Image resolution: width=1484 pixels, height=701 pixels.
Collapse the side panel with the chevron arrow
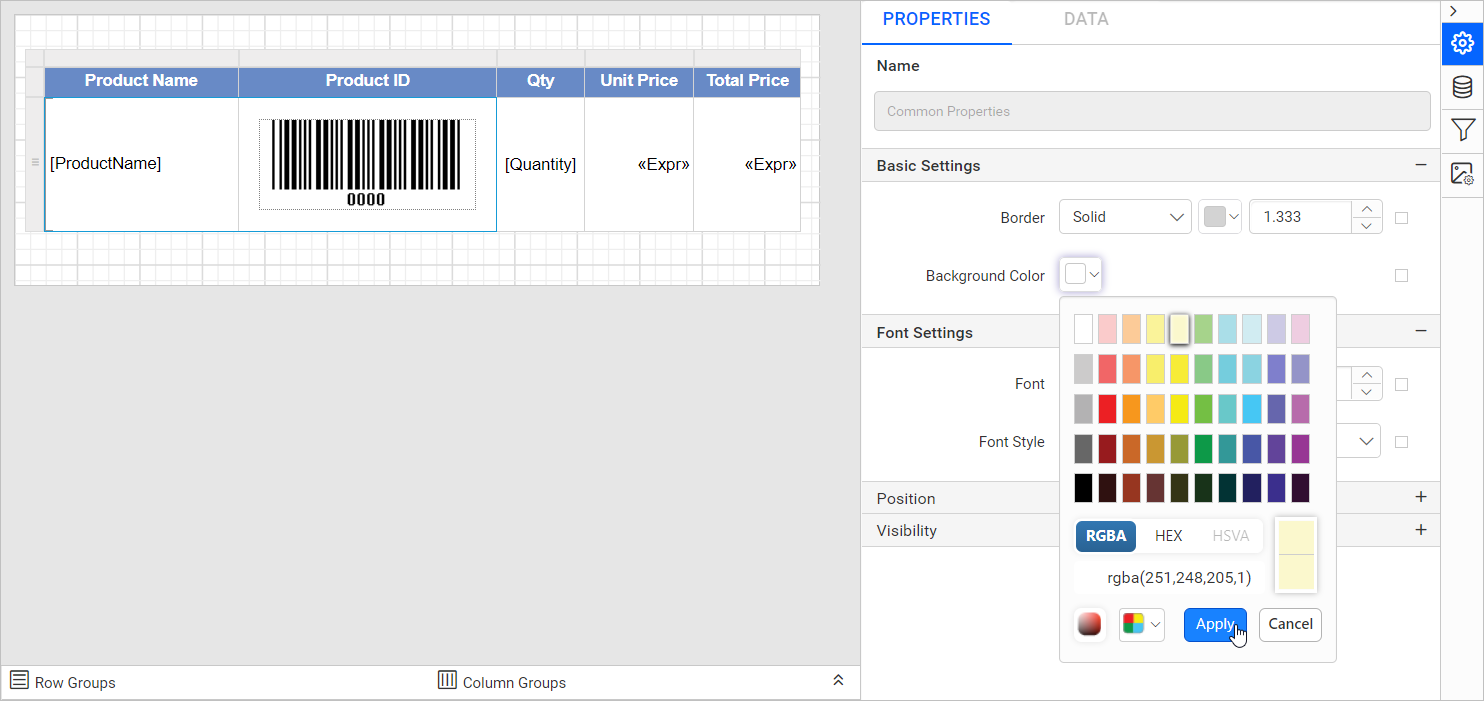click(x=1453, y=11)
